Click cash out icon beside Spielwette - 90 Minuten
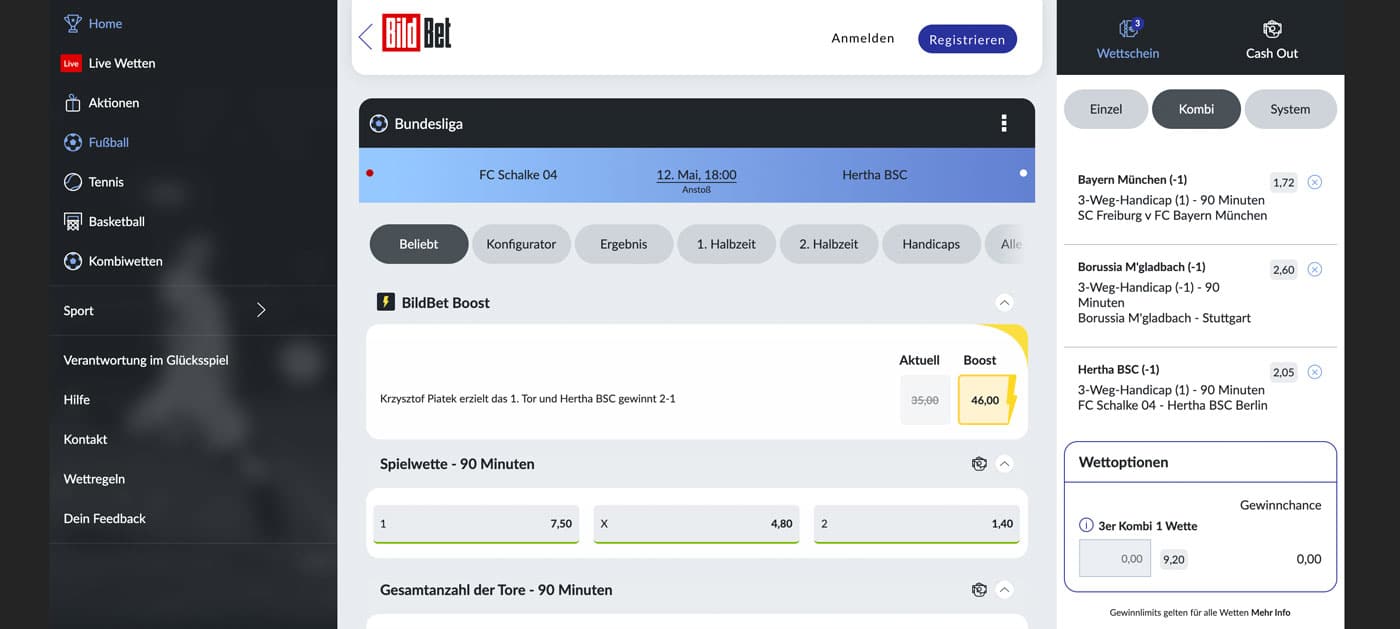 coord(979,464)
